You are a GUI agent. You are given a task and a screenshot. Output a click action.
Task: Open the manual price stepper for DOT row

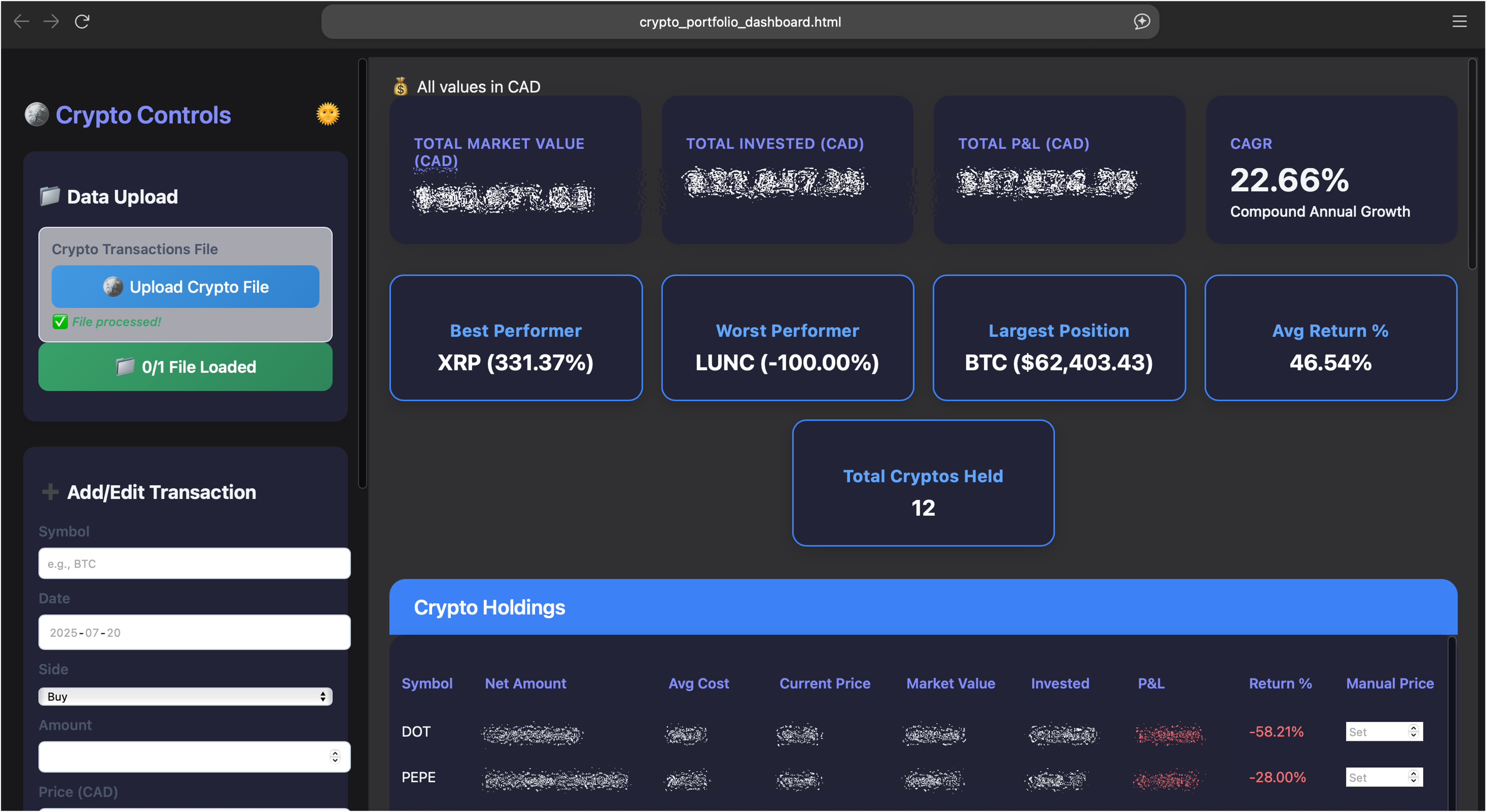pos(1414,731)
